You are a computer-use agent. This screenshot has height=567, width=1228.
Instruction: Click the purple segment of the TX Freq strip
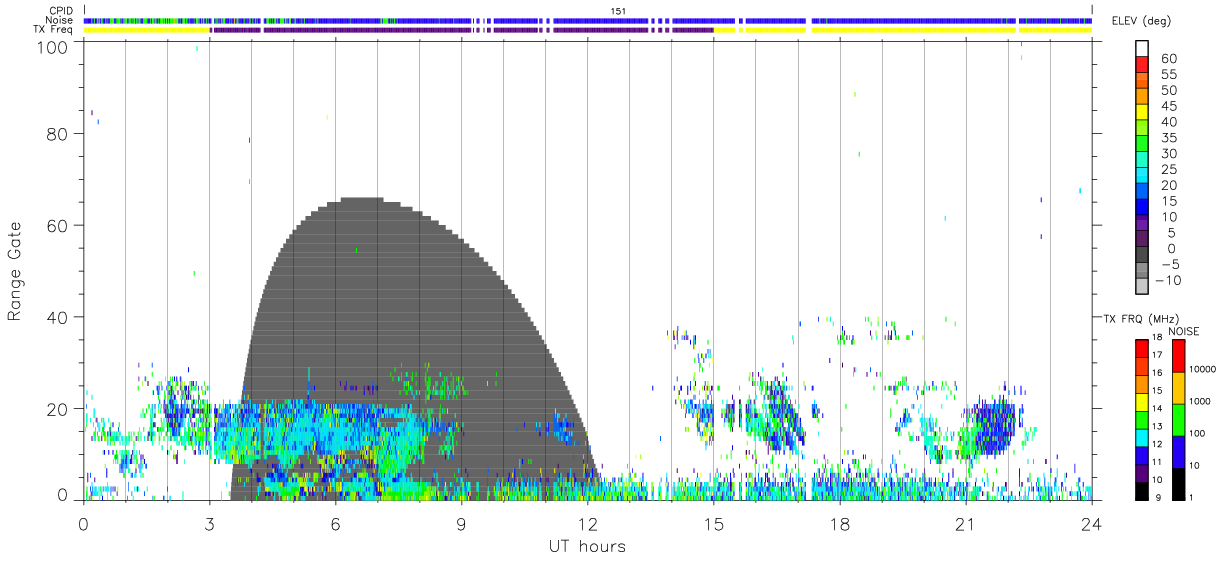(462, 30)
